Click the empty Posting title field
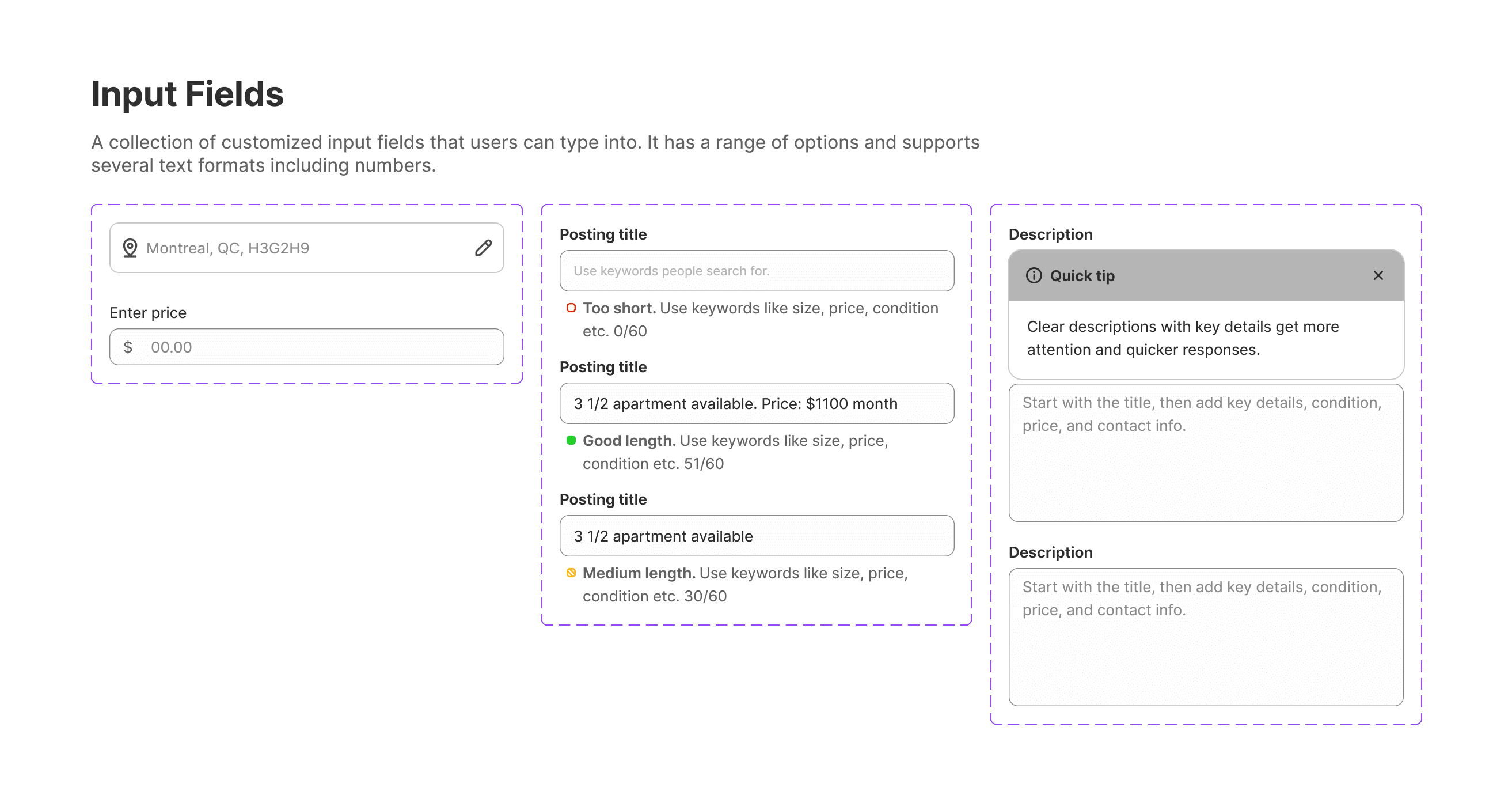 (756, 271)
